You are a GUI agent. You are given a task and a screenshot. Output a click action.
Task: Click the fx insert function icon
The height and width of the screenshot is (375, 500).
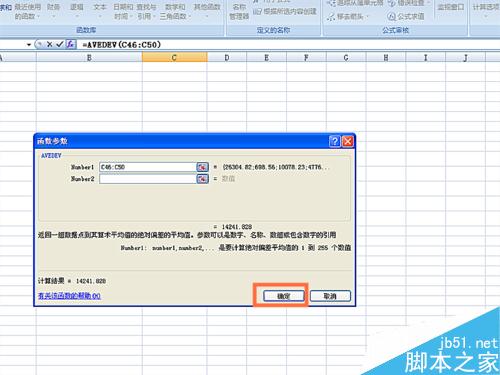[x=70, y=44]
